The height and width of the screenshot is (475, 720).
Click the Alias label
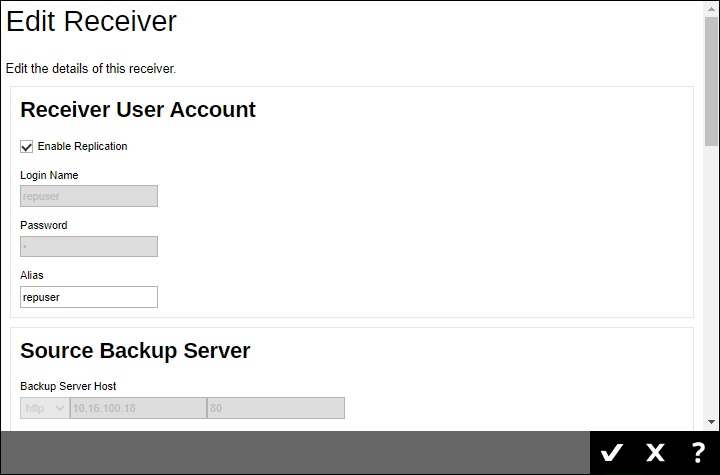coord(32,275)
